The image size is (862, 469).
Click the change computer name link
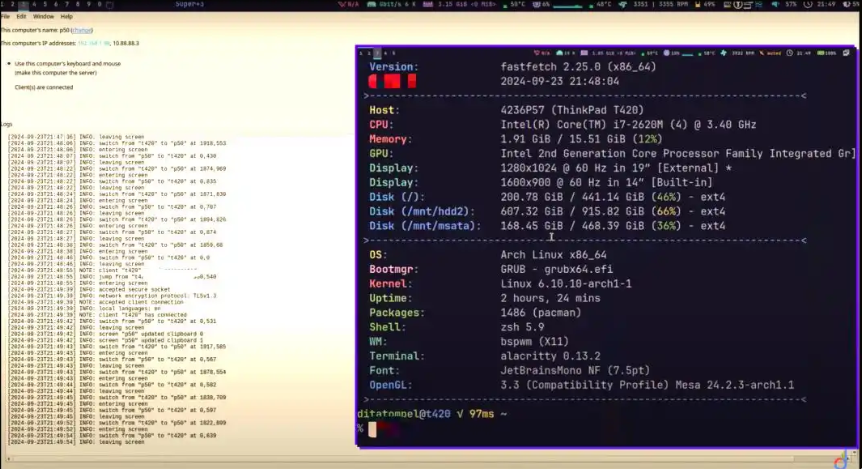(x=82, y=30)
